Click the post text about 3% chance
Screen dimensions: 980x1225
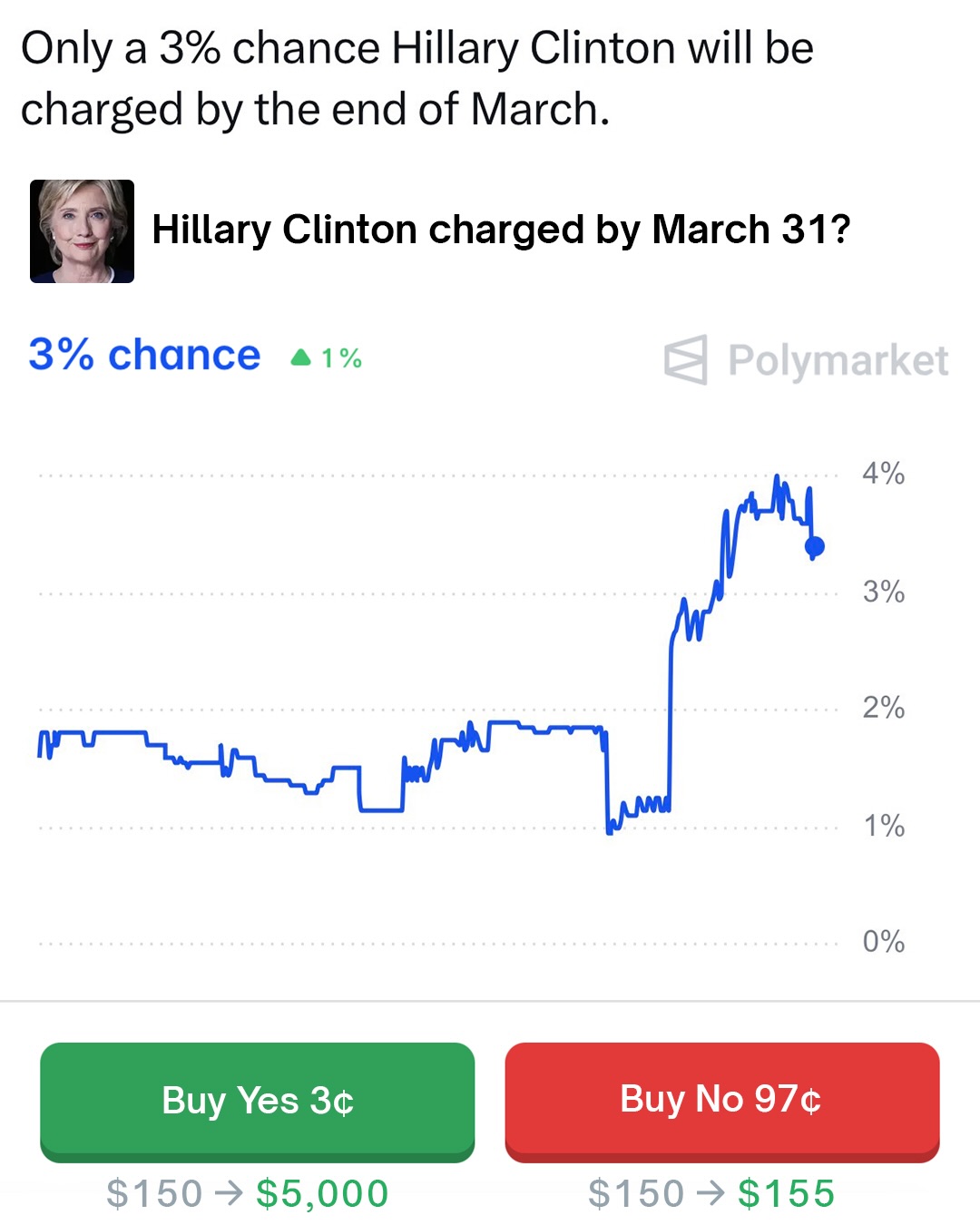(417, 79)
